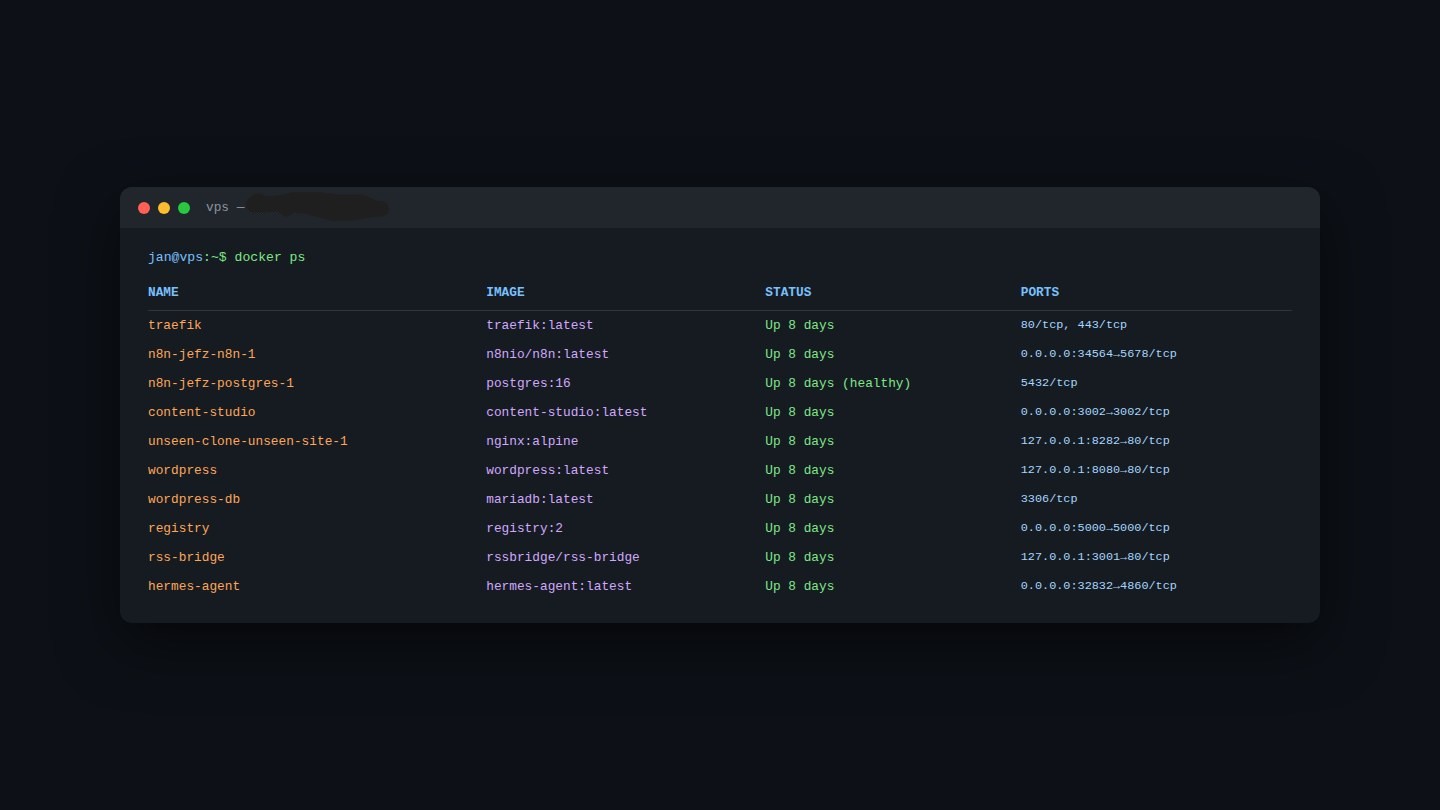Click the 'Up 8 days (healthy)' status
The height and width of the screenshot is (810, 1440).
click(x=838, y=383)
